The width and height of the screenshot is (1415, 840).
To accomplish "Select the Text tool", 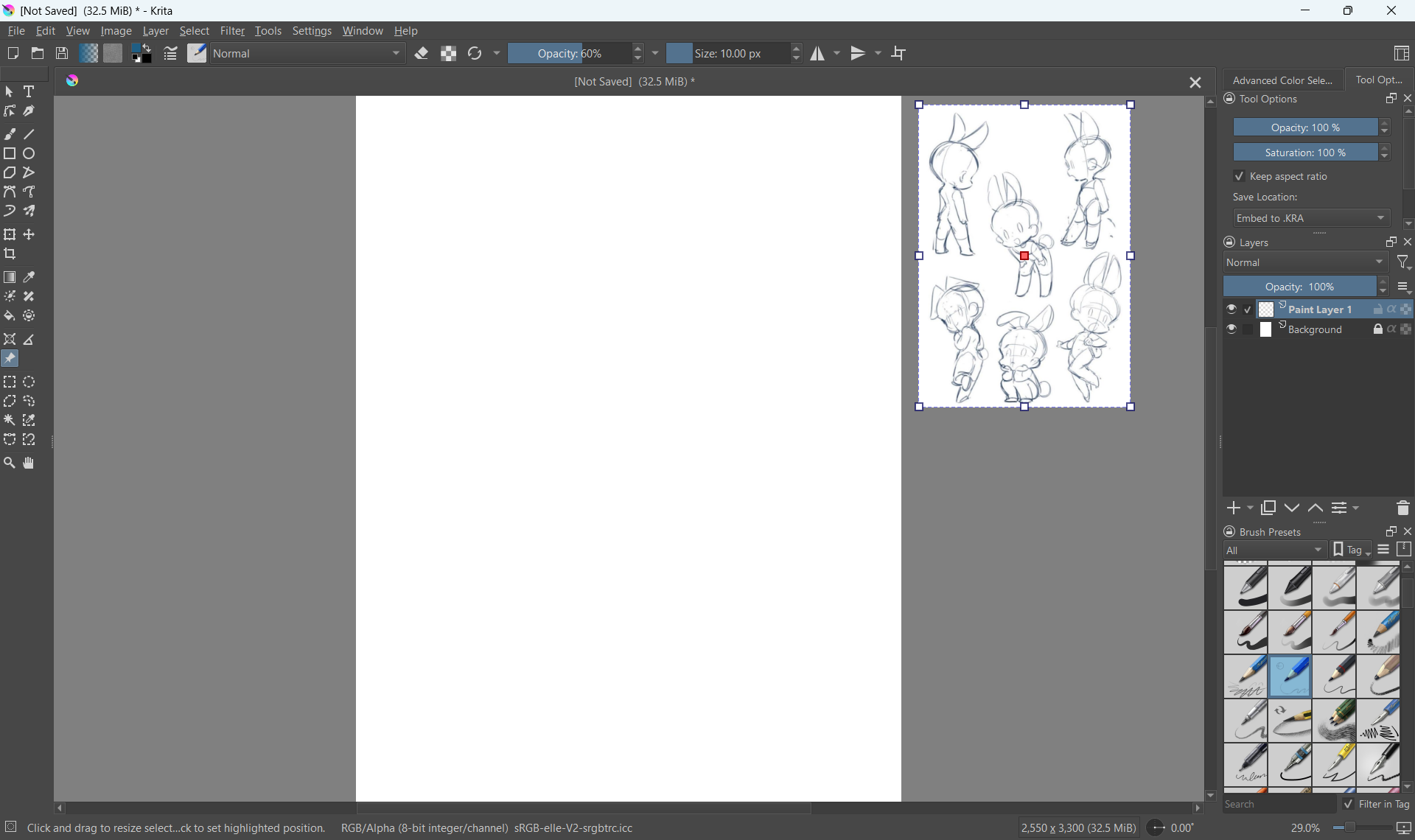I will point(29,92).
